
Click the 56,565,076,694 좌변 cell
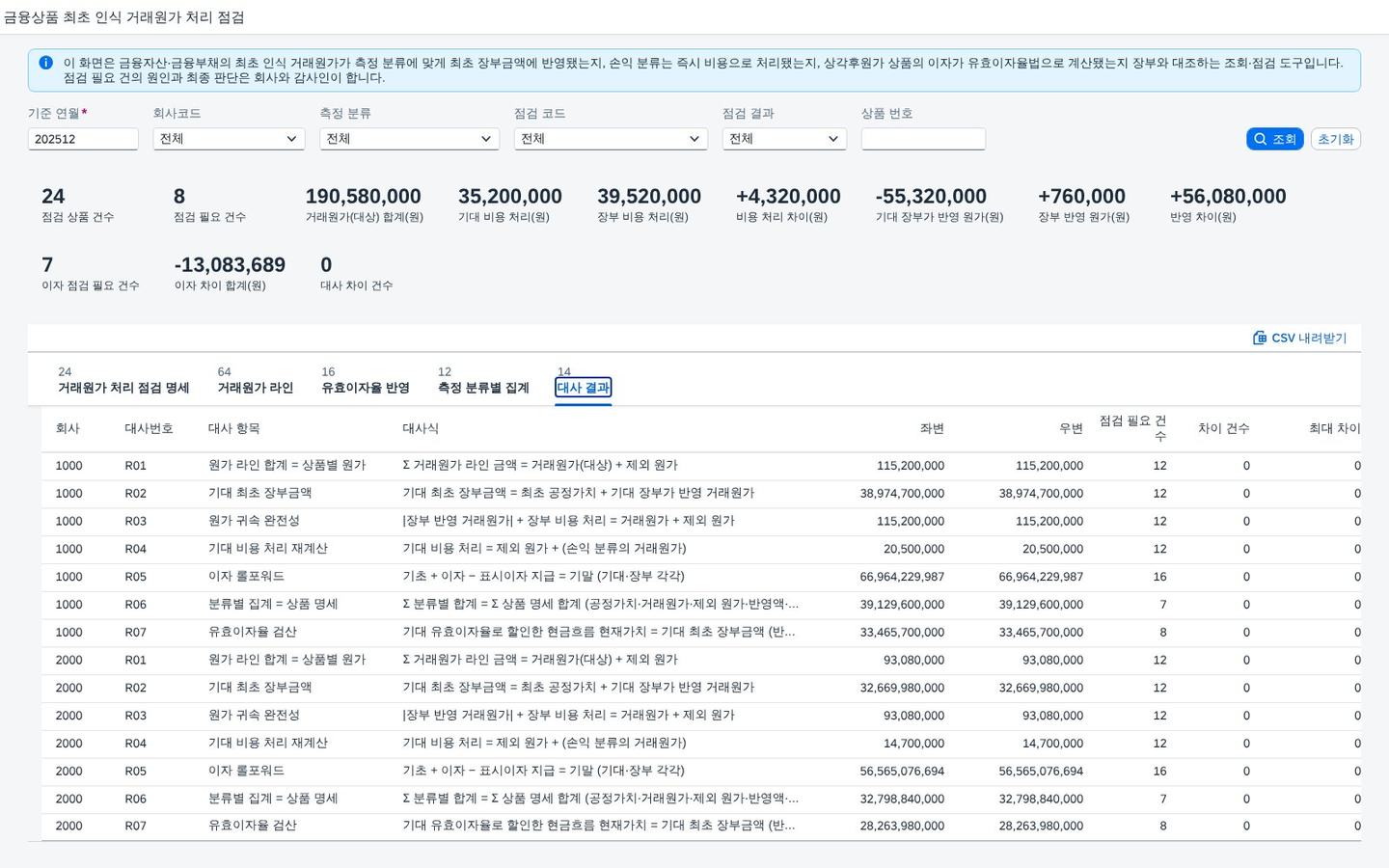902,772
